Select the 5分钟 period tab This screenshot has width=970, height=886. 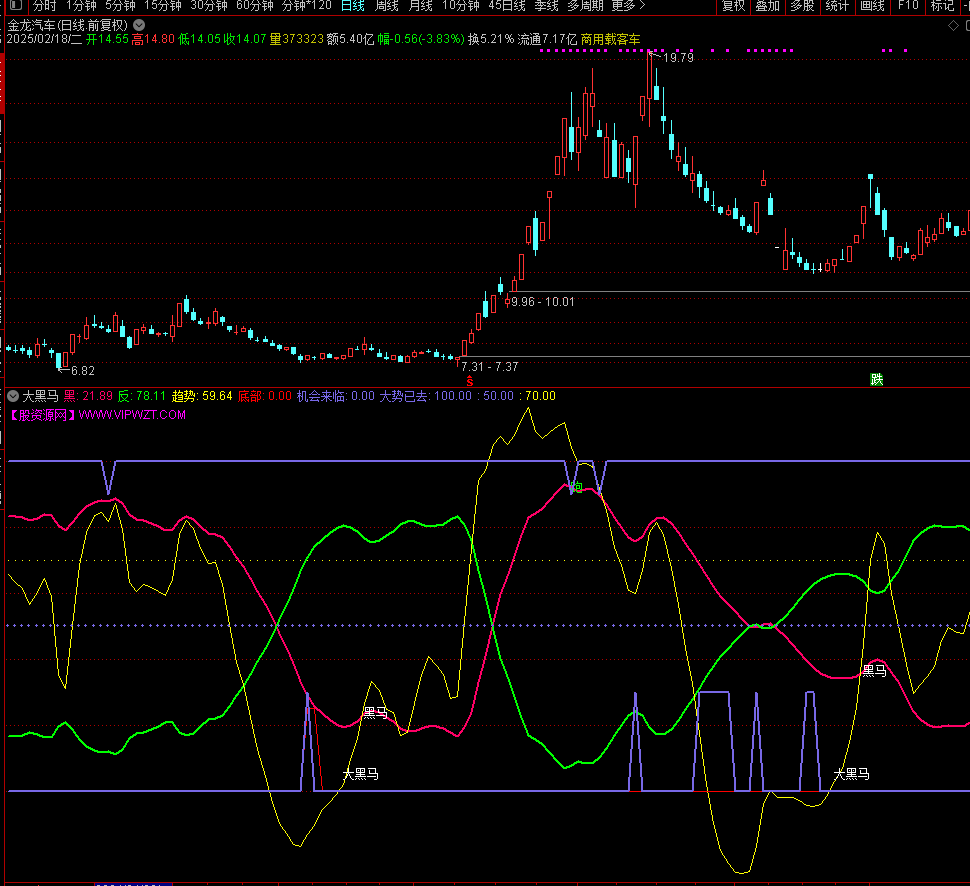(x=120, y=6)
